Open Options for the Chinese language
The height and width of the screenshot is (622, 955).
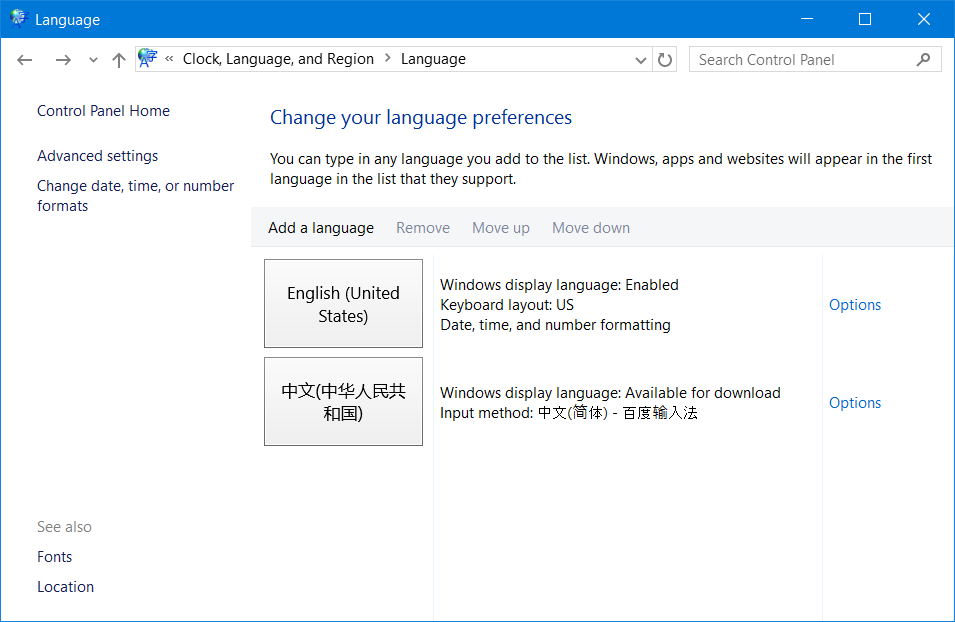click(855, 403)
